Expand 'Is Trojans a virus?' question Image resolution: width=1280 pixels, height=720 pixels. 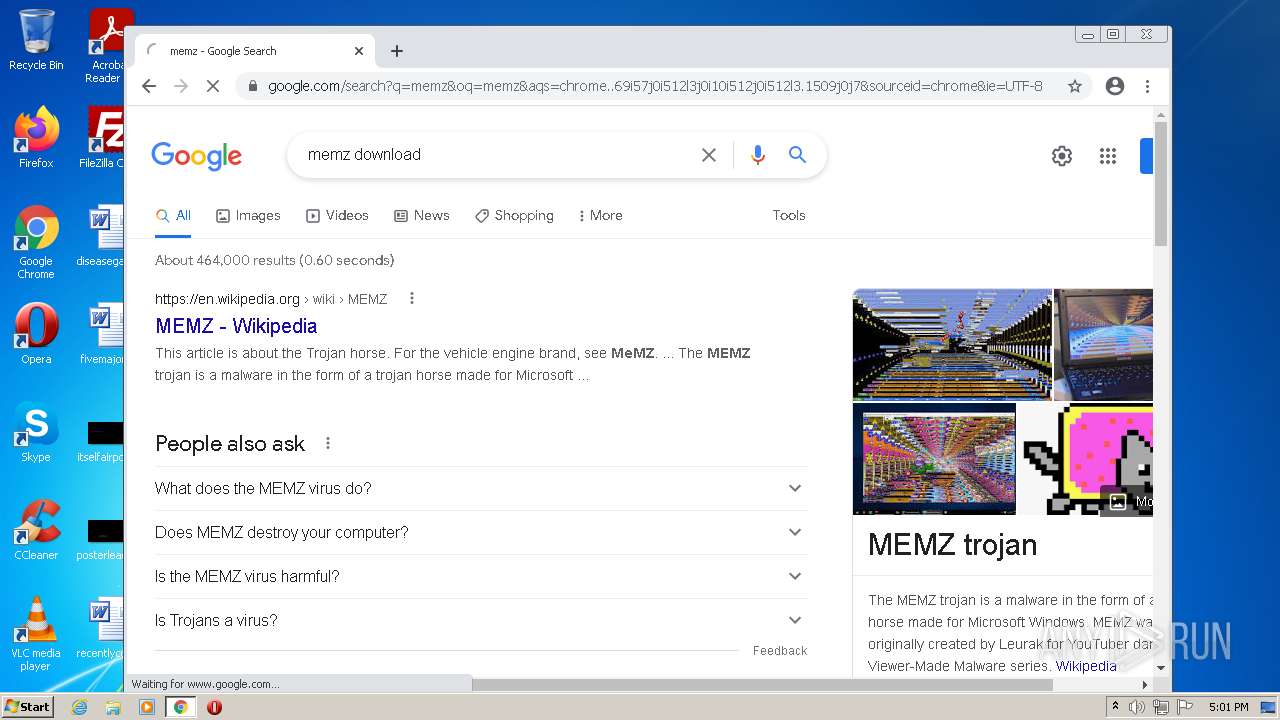(481, 620)
